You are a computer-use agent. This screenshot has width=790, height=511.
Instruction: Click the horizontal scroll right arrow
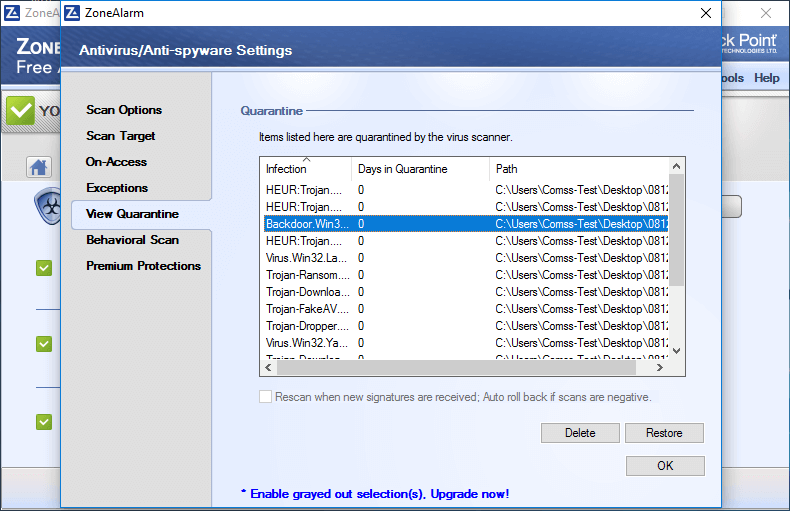[x=660, y=368]
